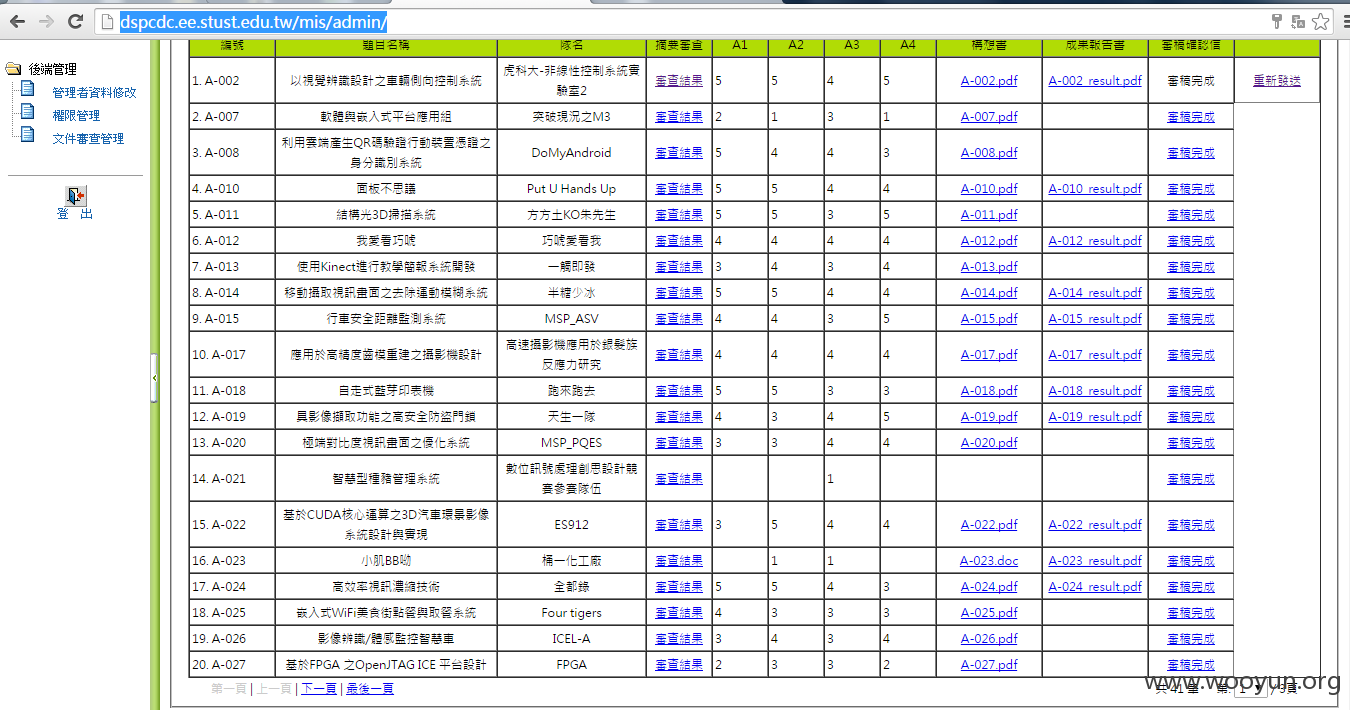Image resolution: width=1350 pixels, height=710 pixels.
Task: Open 管理者資料修改 in the sidebar
Action: 94,92
